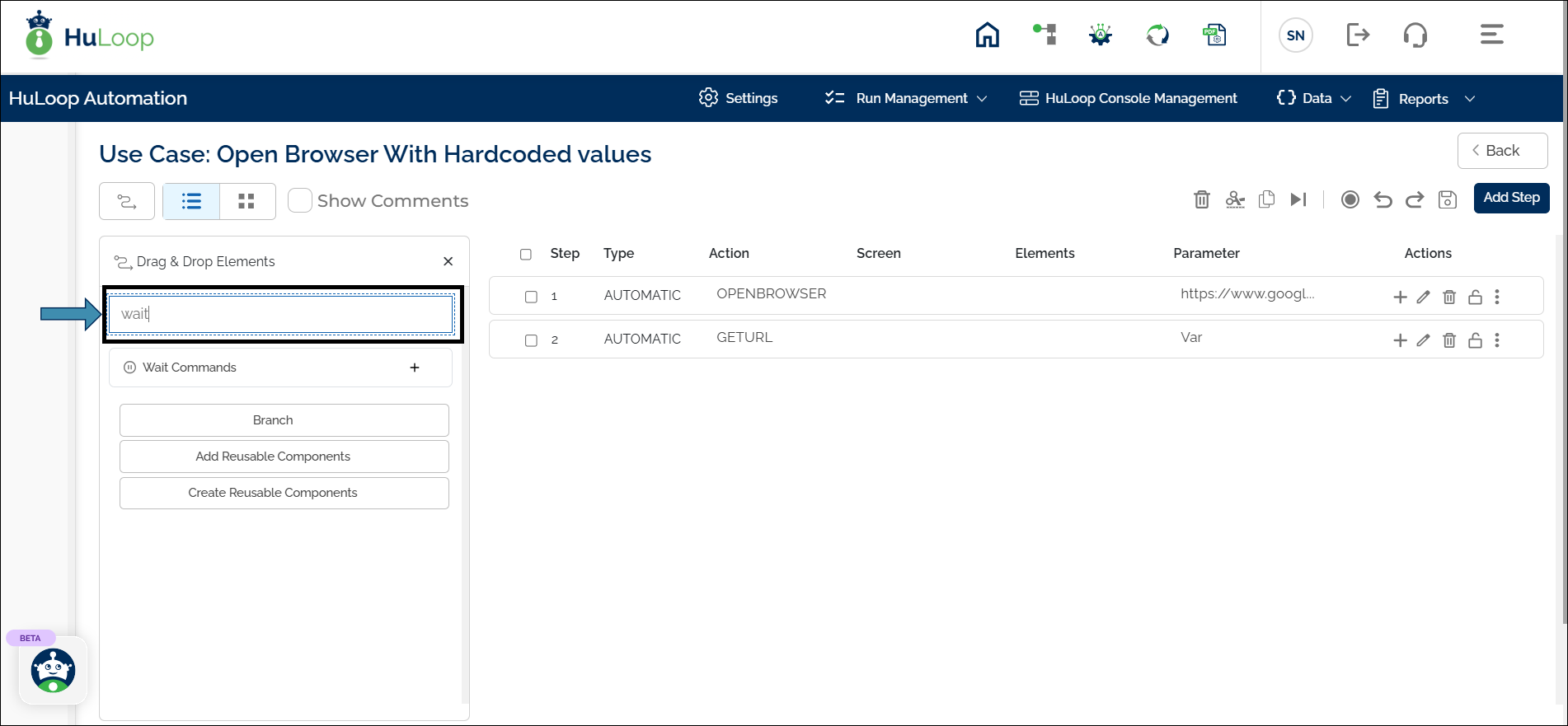Start recording with the record icon

click(x=1350, y=199)
